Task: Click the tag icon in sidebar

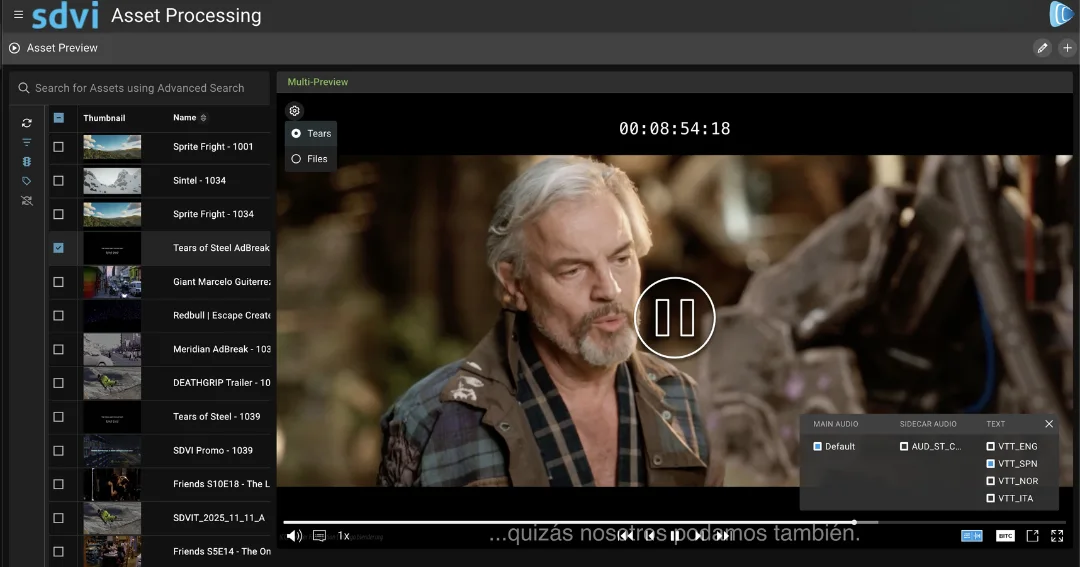Action: pos(27,181)
